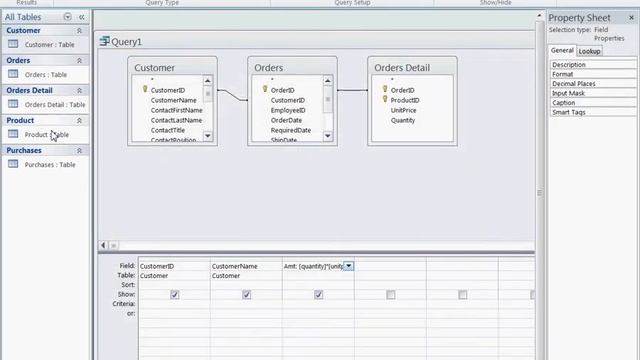This screenshot has height=360, width=640.
Task: Select ContactTitle field in Customer table
Action: [x=168, y=130]
